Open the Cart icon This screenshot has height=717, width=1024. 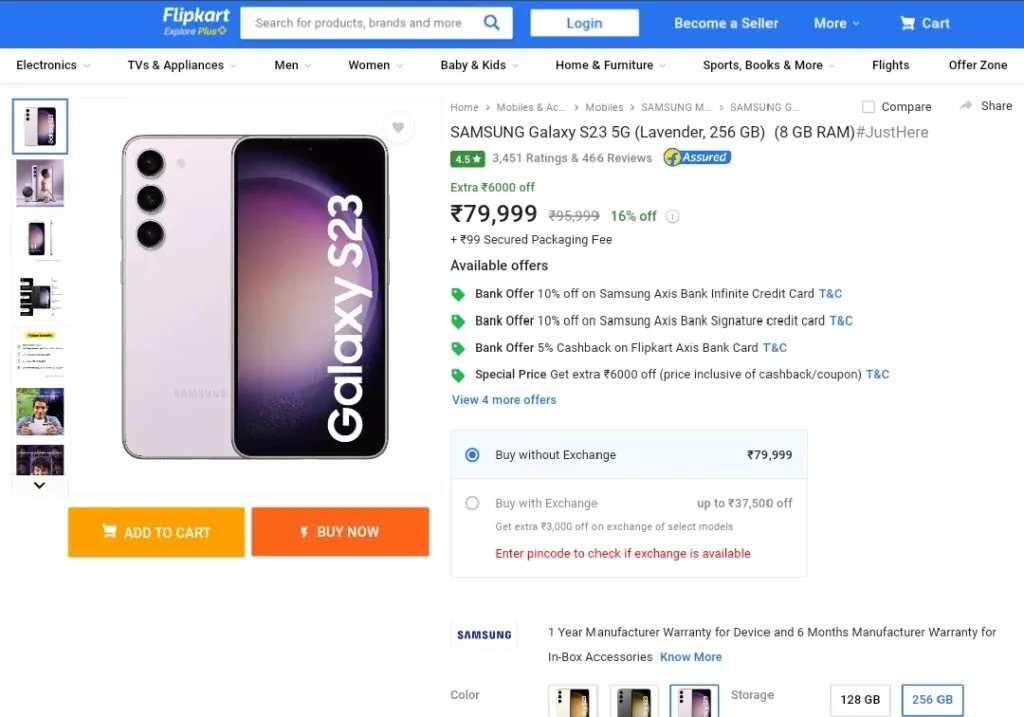click(x=907, y=24)
